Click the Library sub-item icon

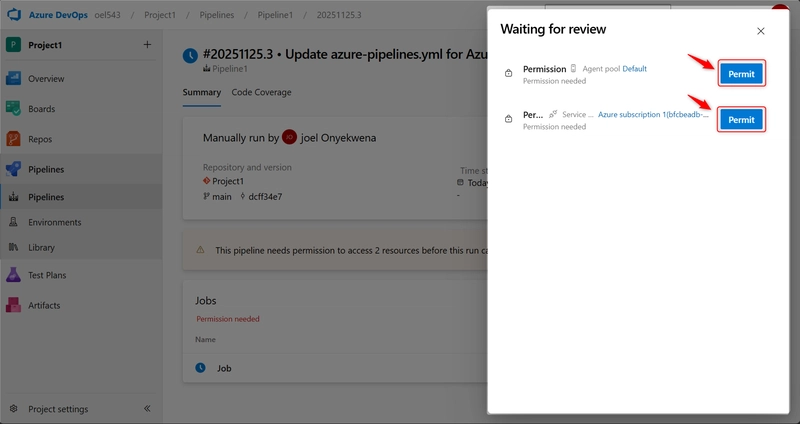(x=14, y=247)
